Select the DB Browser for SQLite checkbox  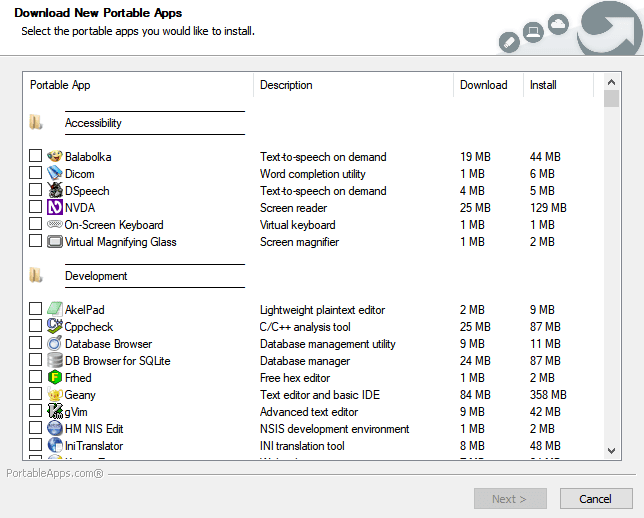(x=36, y=361)
